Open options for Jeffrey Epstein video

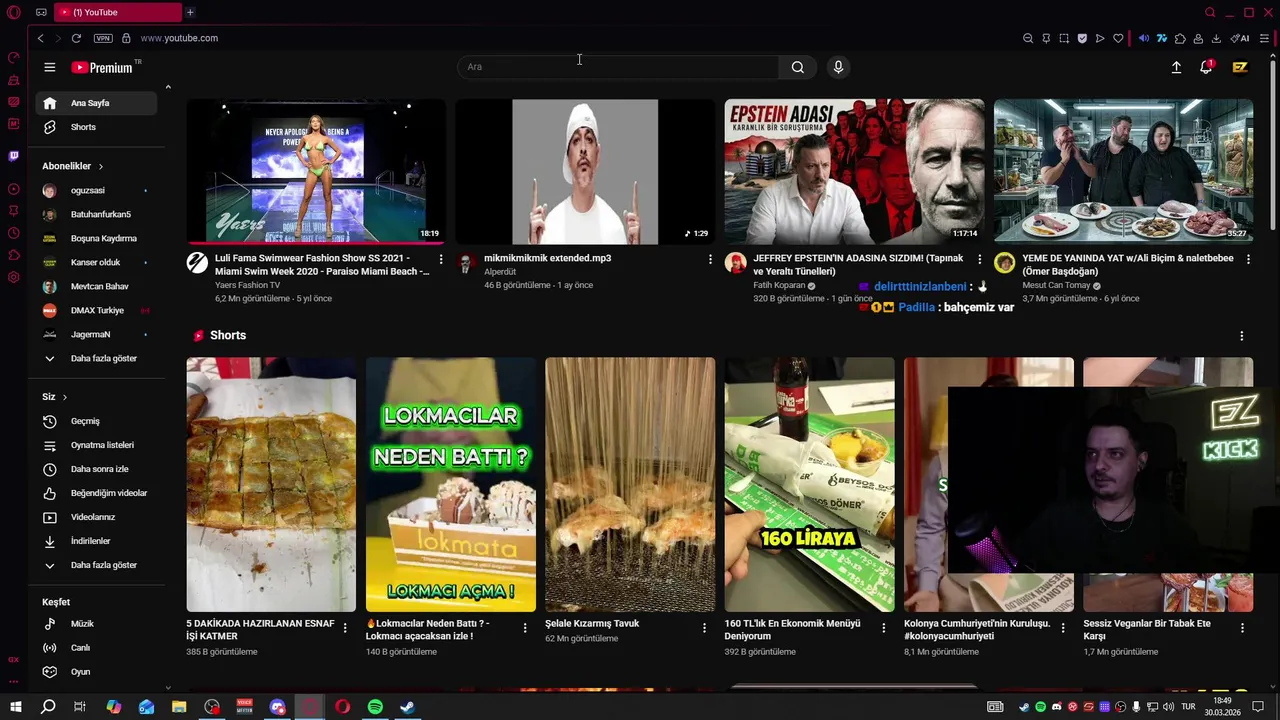(979, 259)
